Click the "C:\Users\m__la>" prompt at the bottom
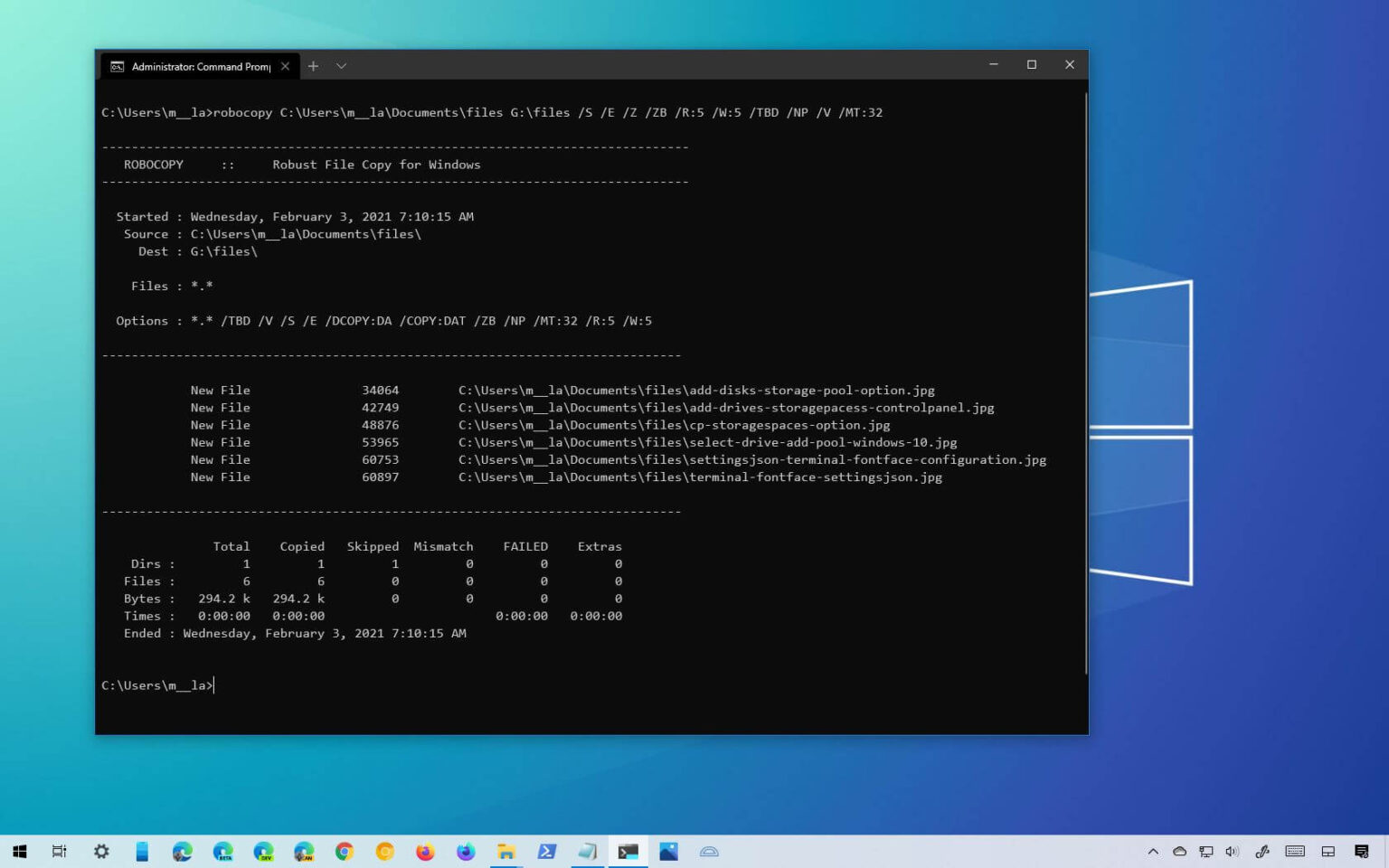Image resolution: width=1389 pixels, height=868 pixels. click(157, 685)
